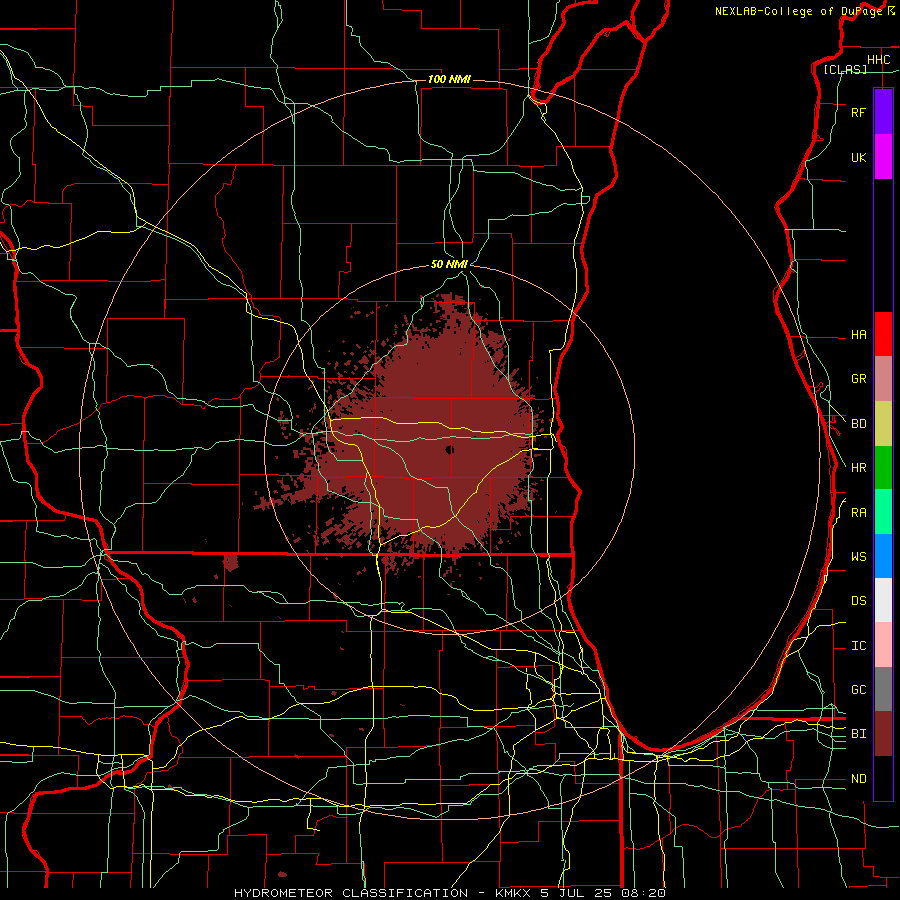
Task: Click the 100 NMI range ring label
Action: (449, 79)
